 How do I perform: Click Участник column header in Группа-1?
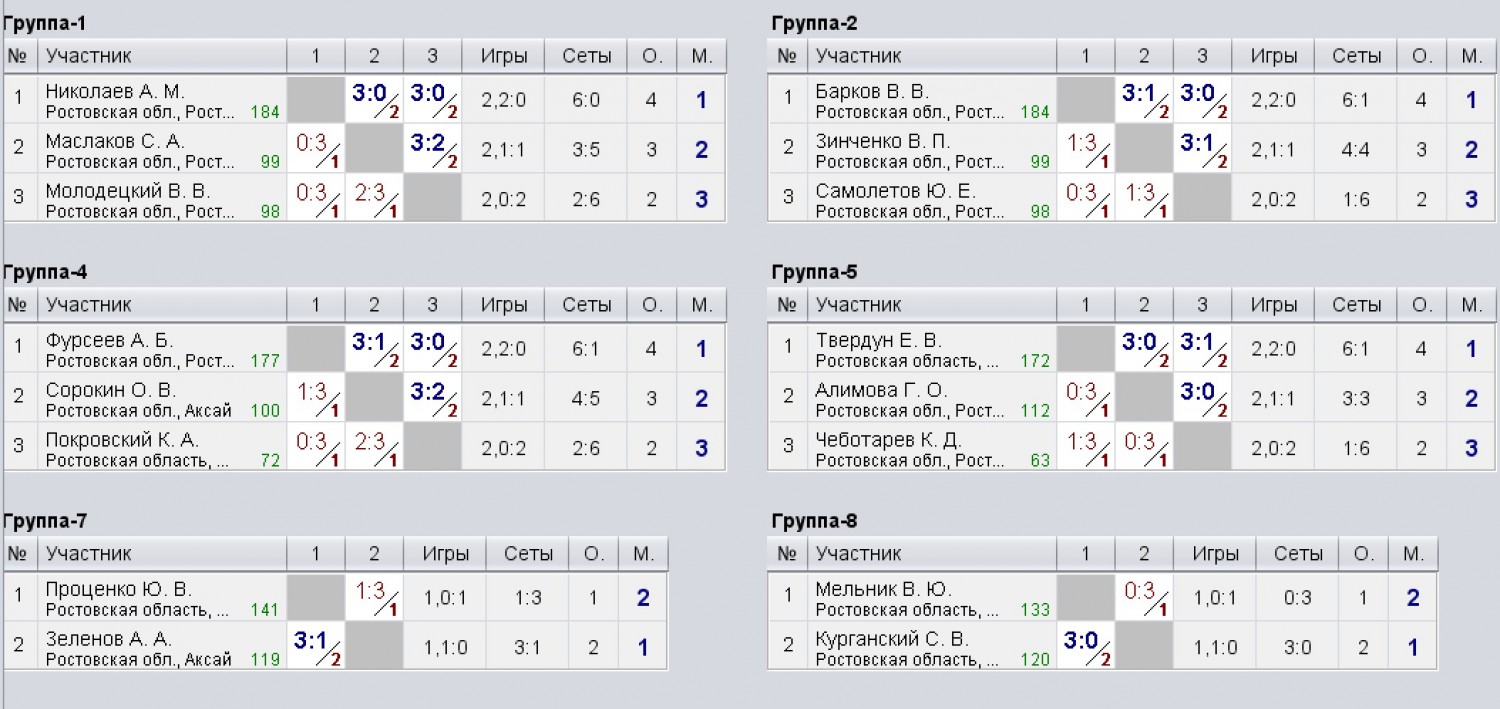(88, 56)
